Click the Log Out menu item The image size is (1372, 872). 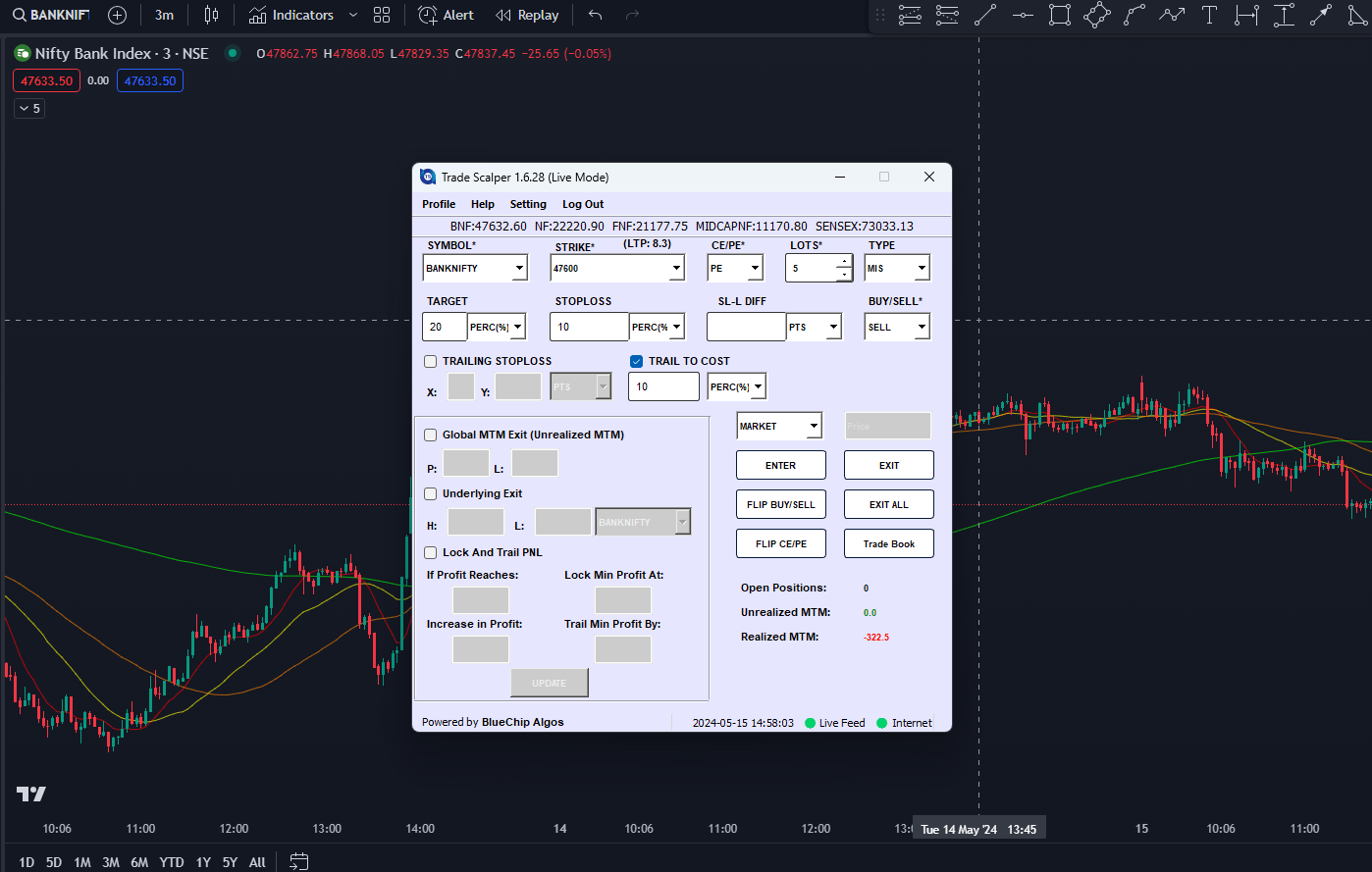pos(583,204)
